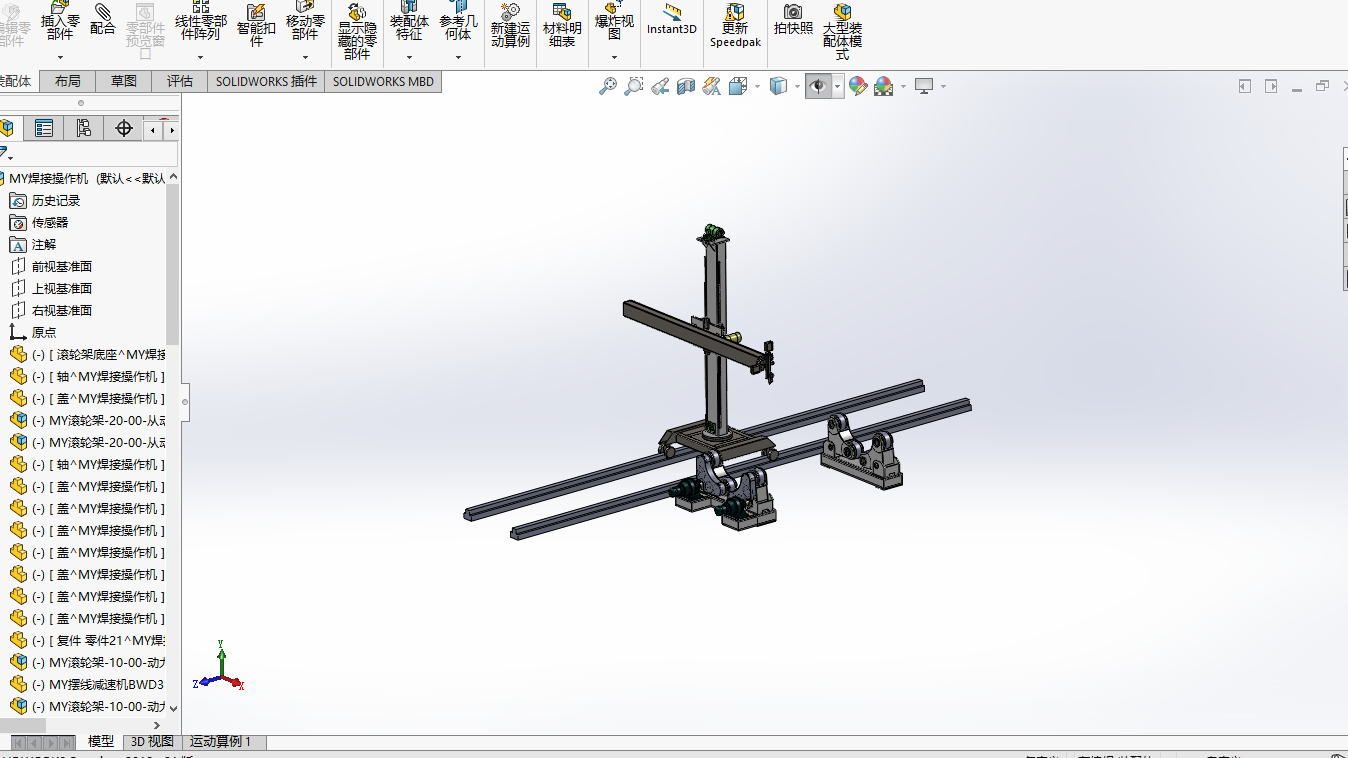Toggle Large Assembly Mode (大型装配体模式)
This screenshot has width=1348, height=758.
click(x=843, y=31)
